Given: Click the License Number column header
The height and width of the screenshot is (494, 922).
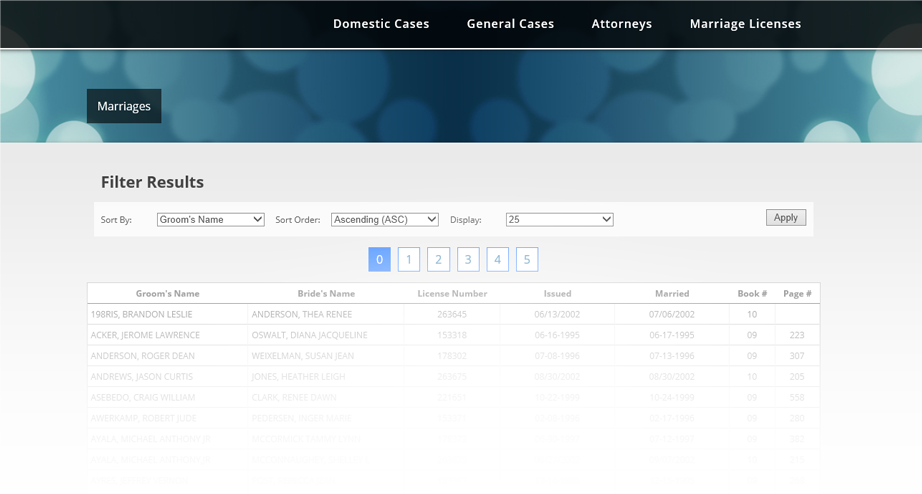Looking at the screenshot, I should 452,293.
